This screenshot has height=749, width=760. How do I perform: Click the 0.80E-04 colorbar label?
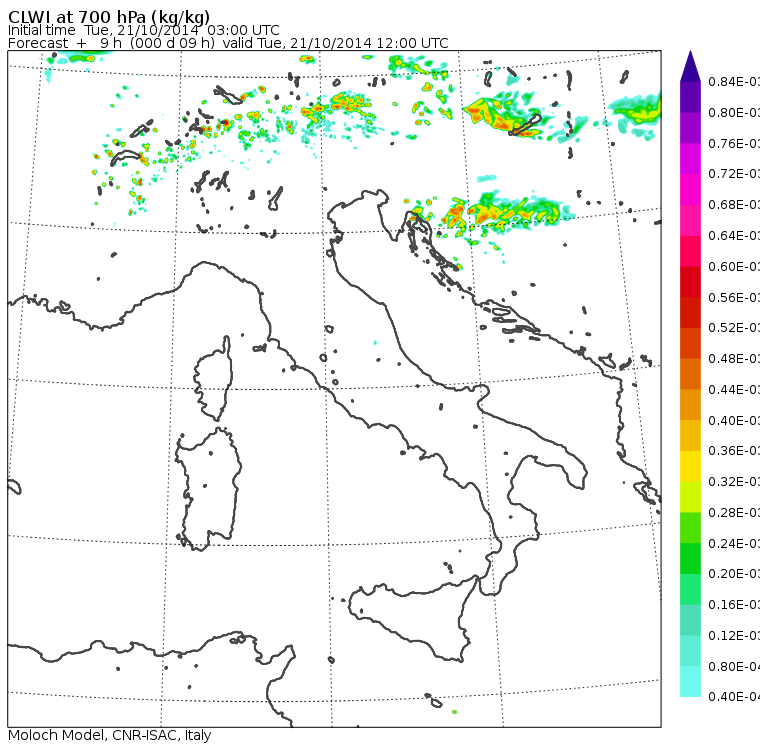pos(733,667)
